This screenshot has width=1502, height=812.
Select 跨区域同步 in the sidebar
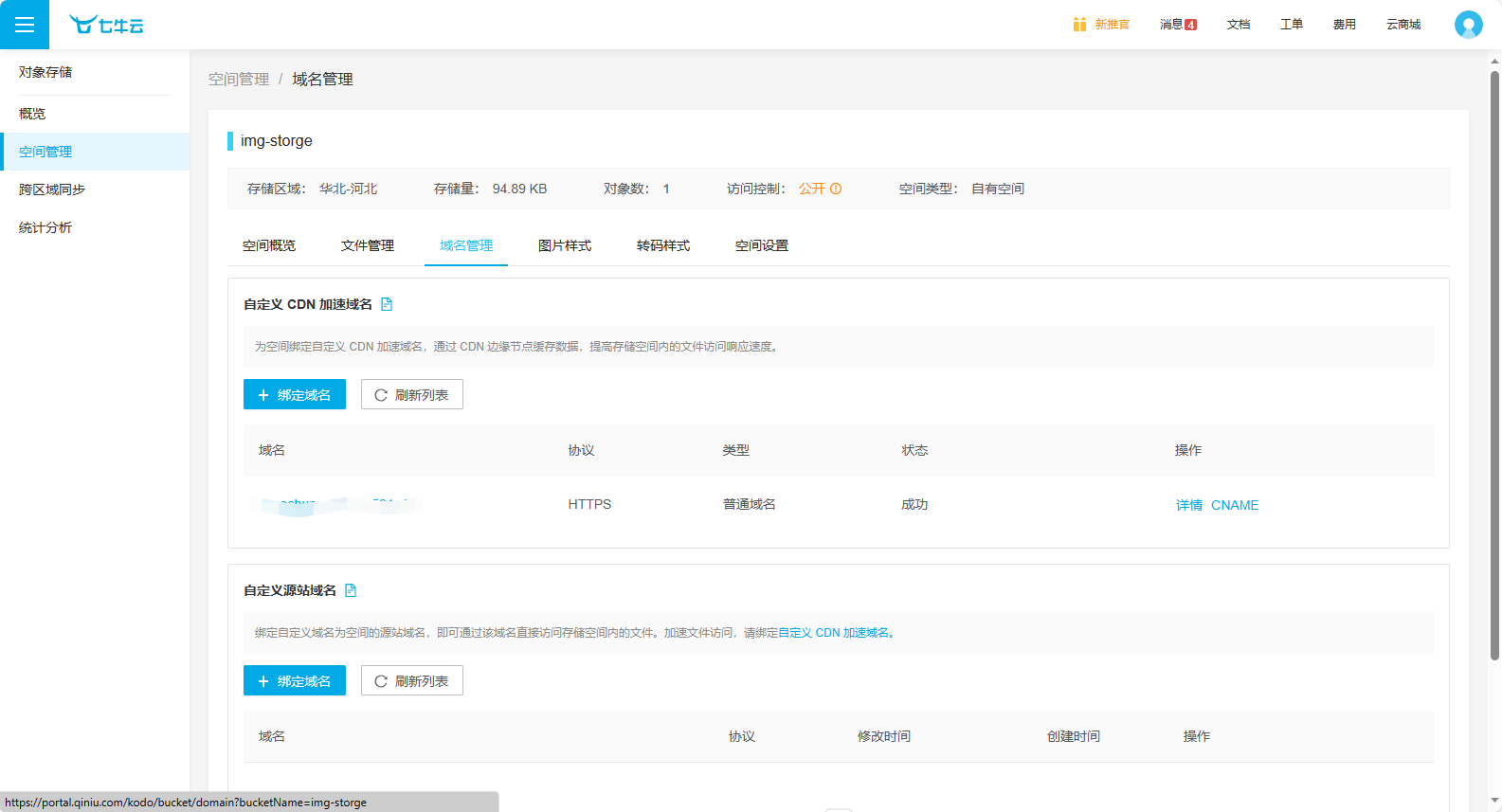(95, 189)
